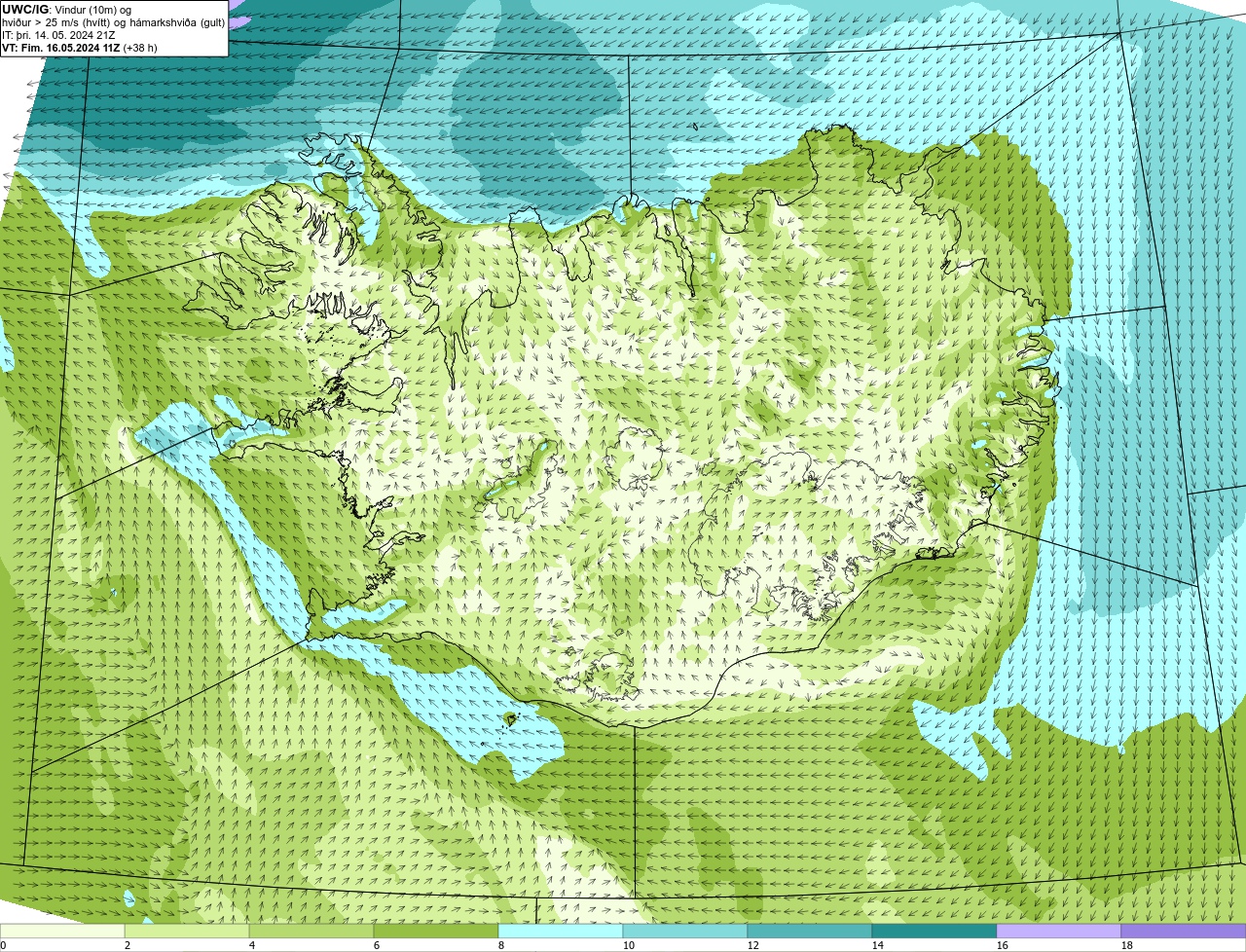
Task: Click the 16–18 m/s lavender legend swatch
Action: 1059,931
